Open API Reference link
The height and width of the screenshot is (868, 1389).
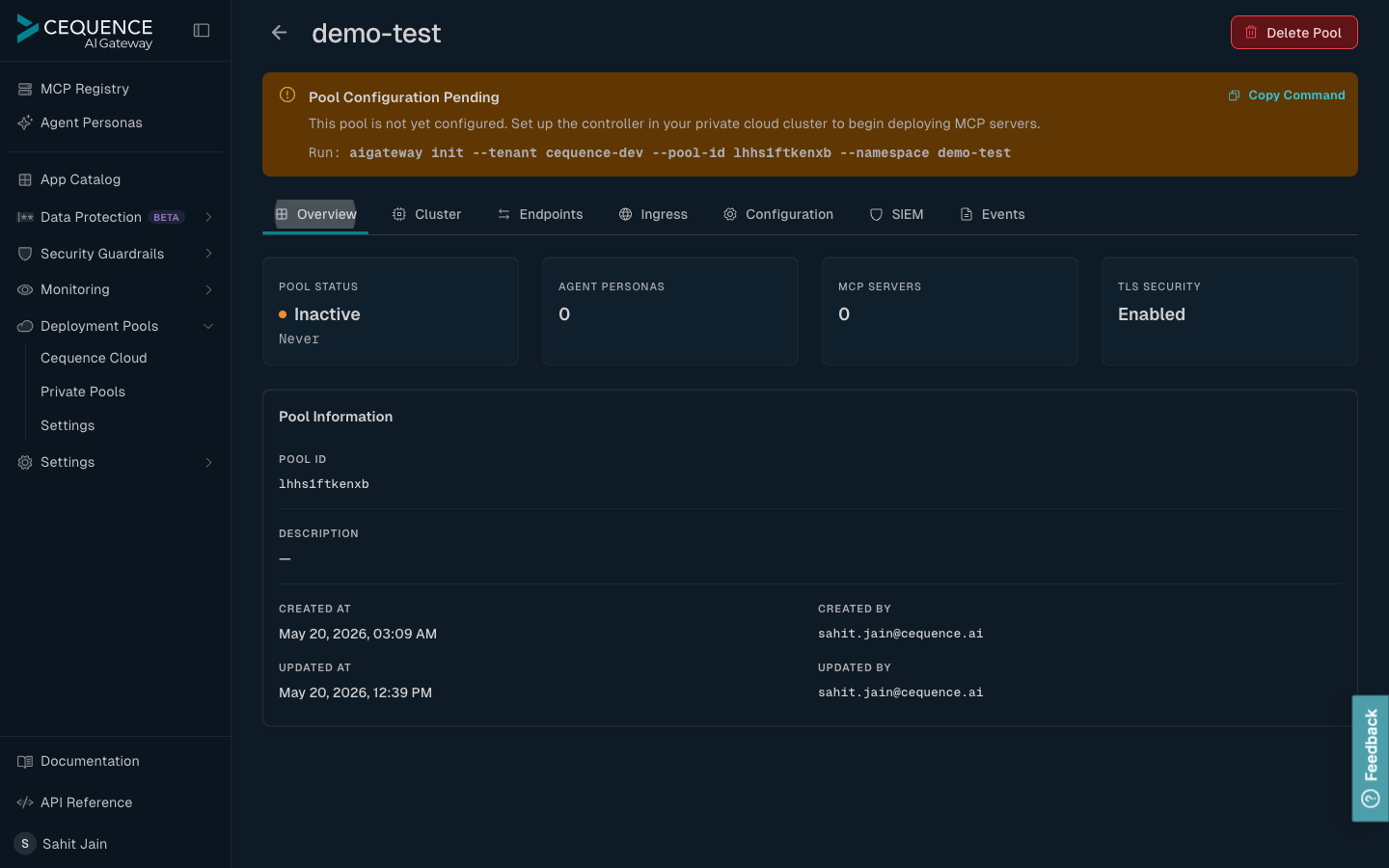point(86,802)
